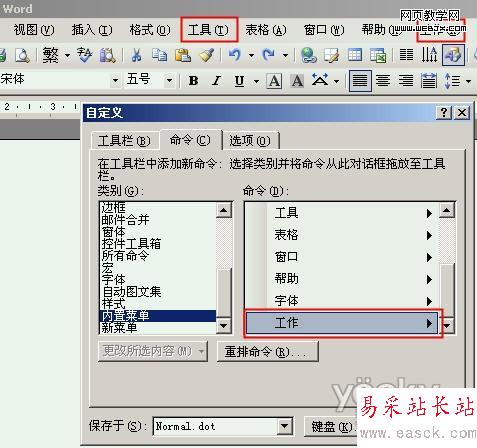Open the Underline style dropdown arrow
The height and width of the screenshot is (448, 477).
(256, 81)
